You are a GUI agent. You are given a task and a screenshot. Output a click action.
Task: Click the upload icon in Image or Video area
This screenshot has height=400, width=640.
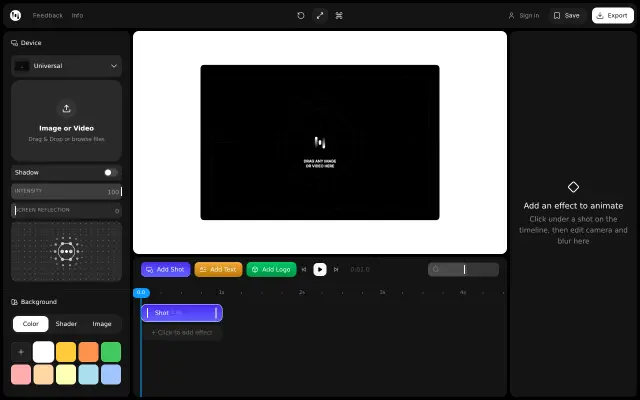[67, 109]
